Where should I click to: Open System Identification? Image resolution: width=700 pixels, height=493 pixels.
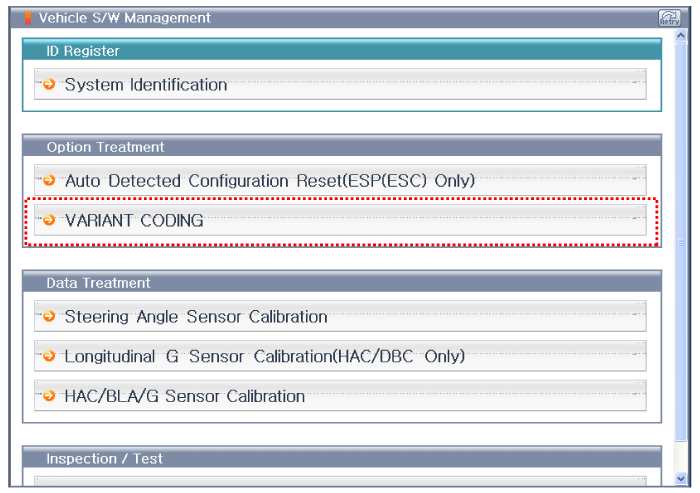pyautogui.click(x=146, y=85)
